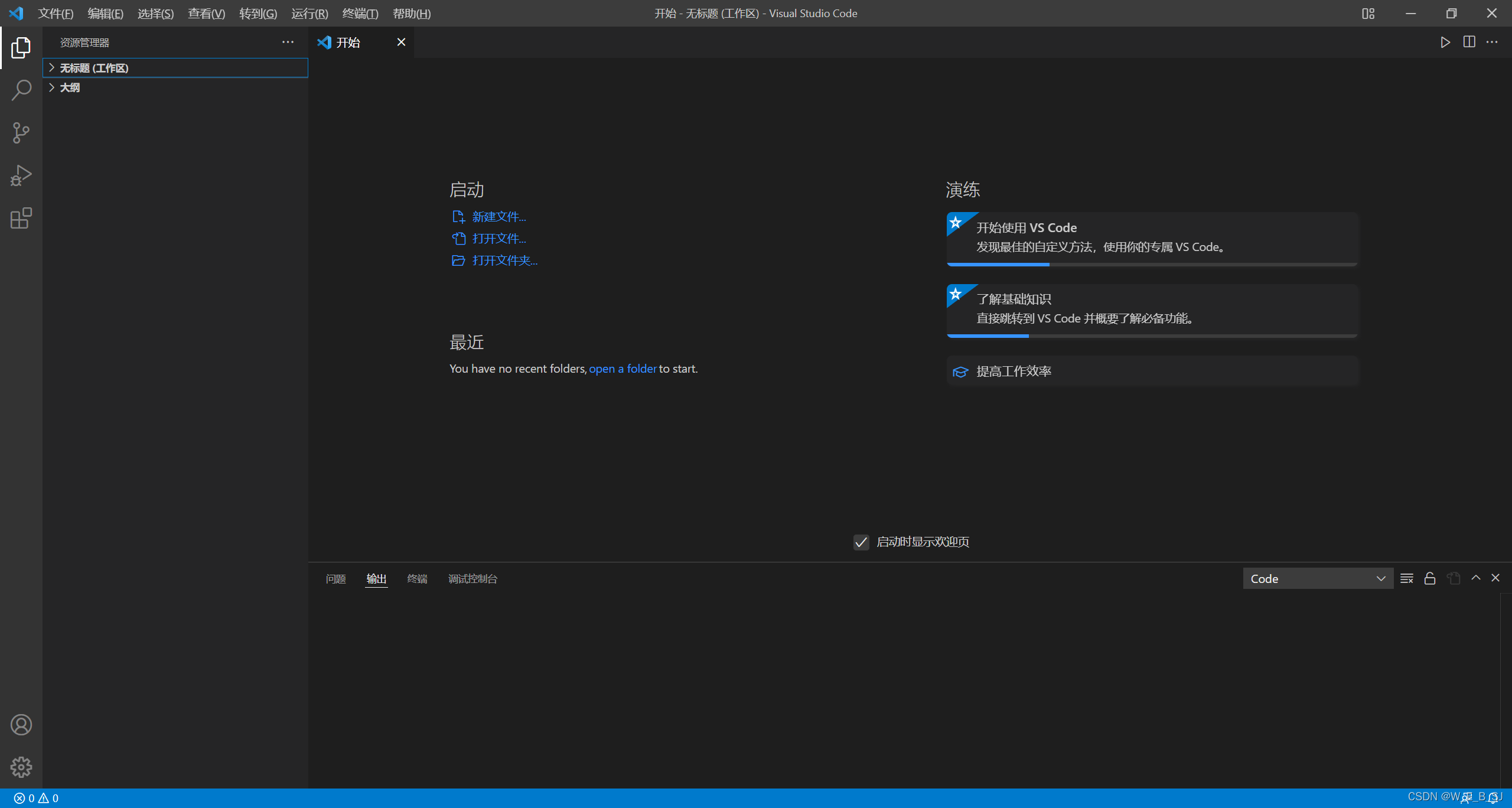The image size is (1512, 808).
Task: Toggle output scroll lock icon
Action: [x=1429, y=578]
